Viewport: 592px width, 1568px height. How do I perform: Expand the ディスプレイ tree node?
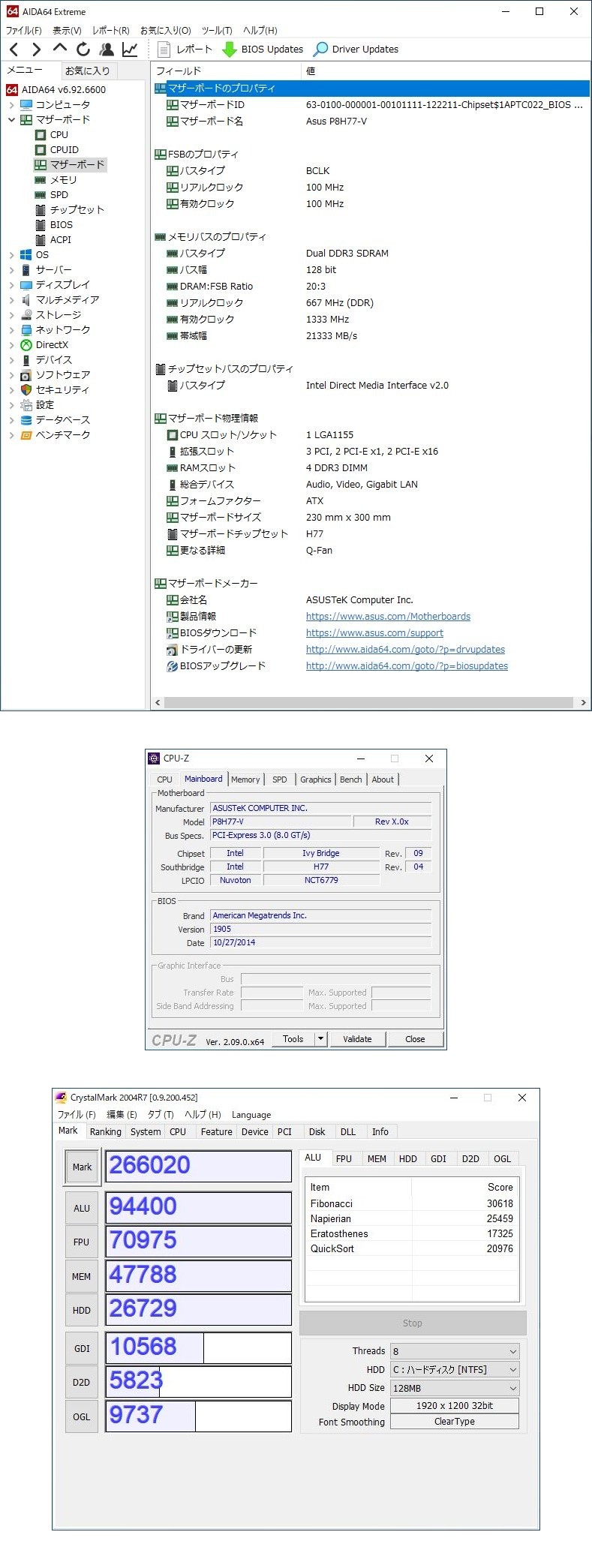pyautogui.click(x=11, y=285)
